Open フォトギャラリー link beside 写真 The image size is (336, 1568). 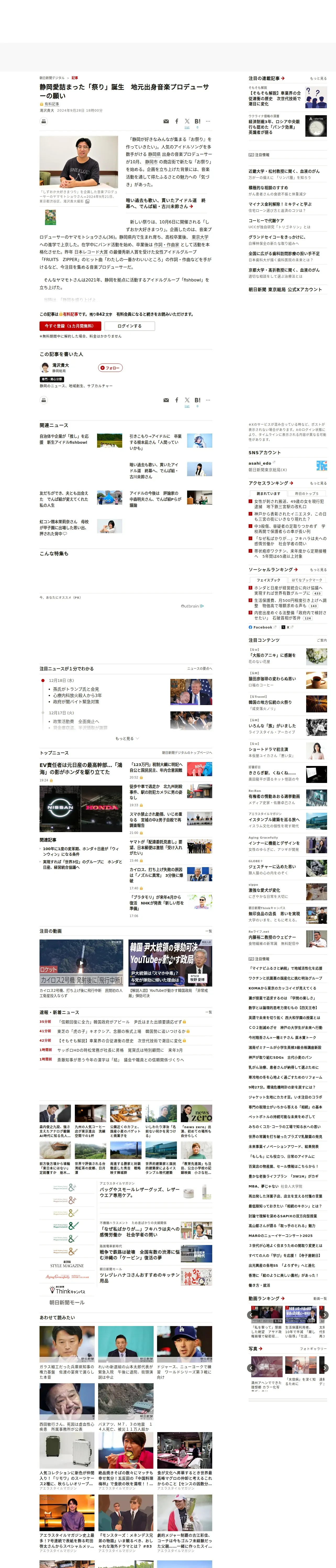pos(313,1349)
